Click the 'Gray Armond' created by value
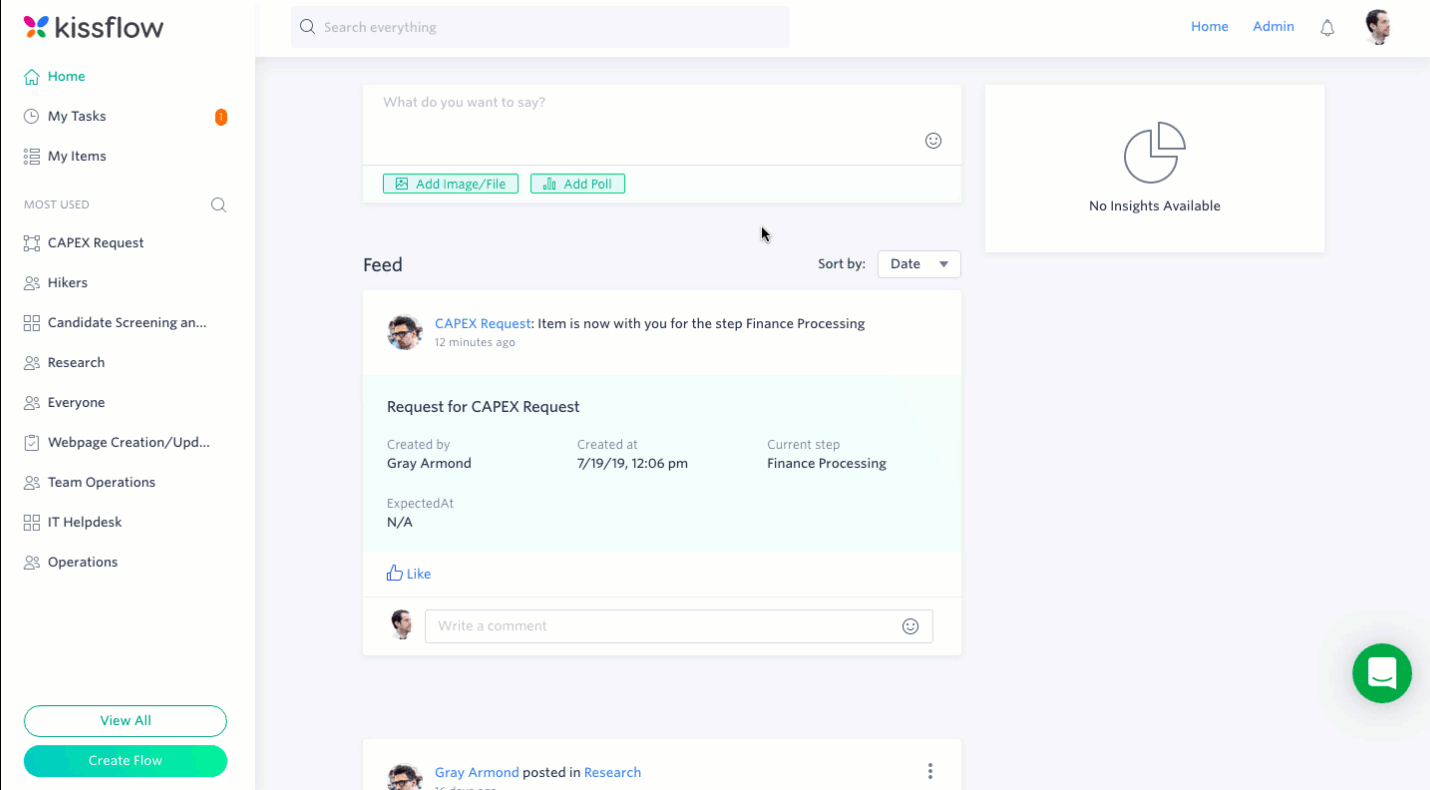Image resolution: width=1430 pixels, height=790 pixels. coord(429,464)
